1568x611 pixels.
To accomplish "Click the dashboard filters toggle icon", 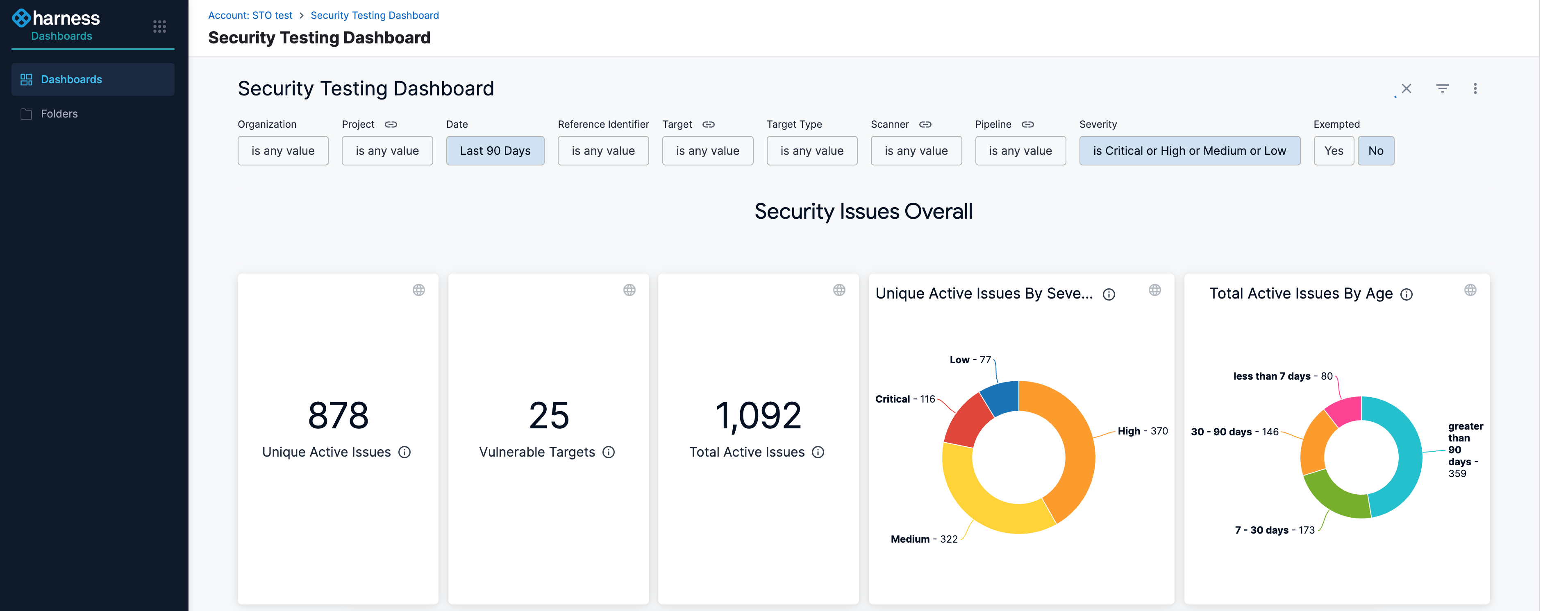I will click(x=1442, y=89).
